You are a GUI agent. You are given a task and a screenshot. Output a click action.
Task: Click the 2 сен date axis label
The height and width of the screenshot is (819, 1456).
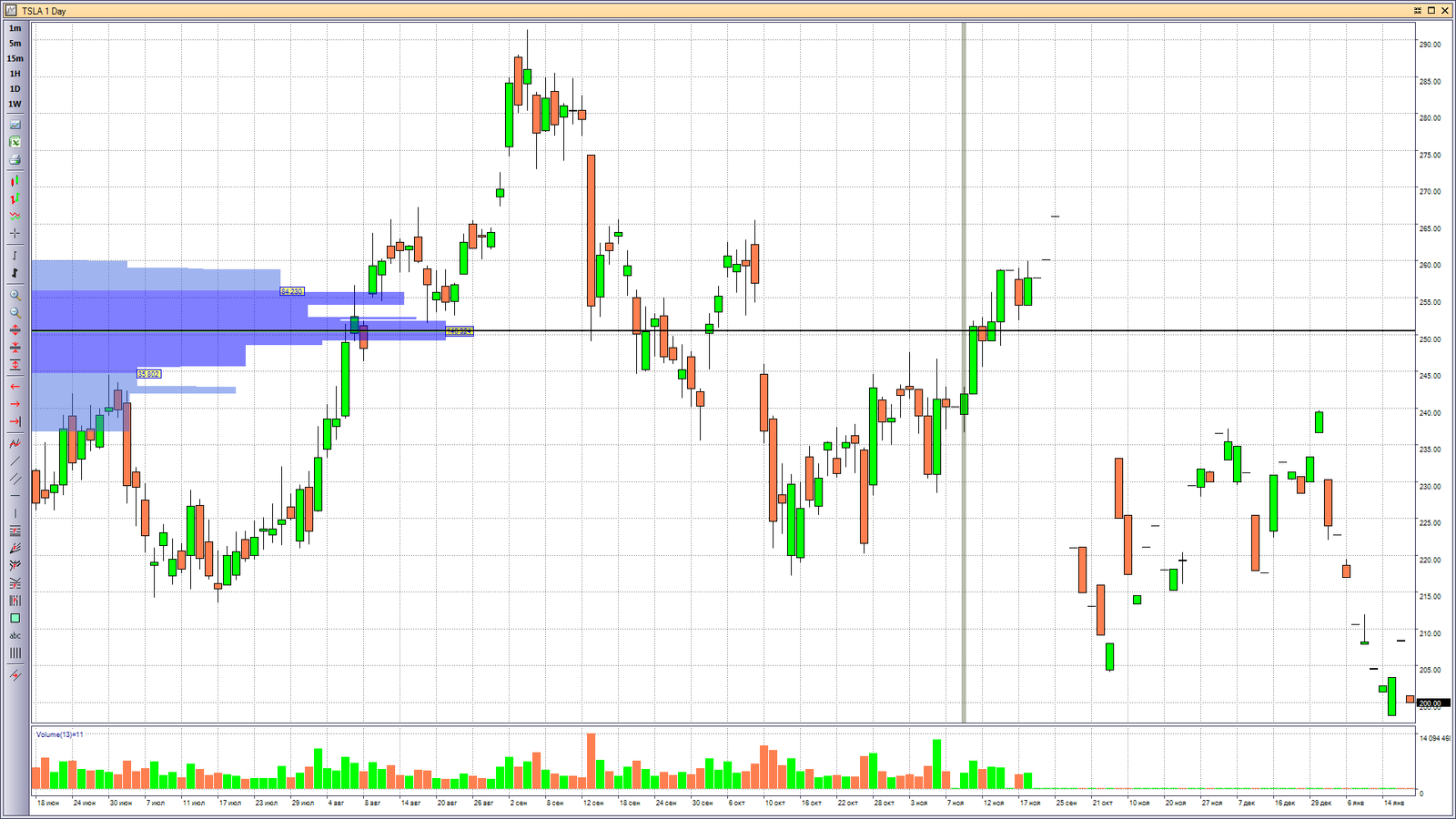click(519, 804)
